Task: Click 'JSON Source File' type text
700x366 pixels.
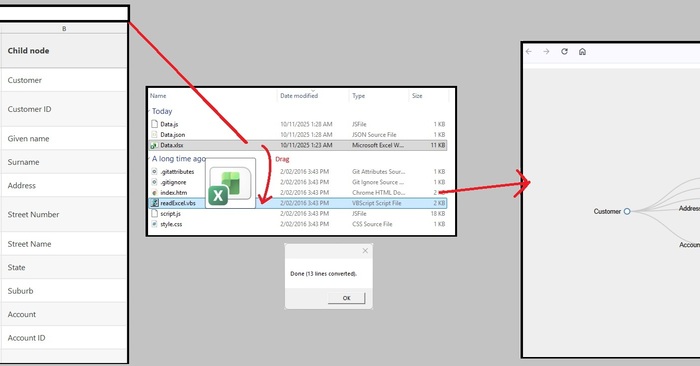Action: [x=374, y=134]
